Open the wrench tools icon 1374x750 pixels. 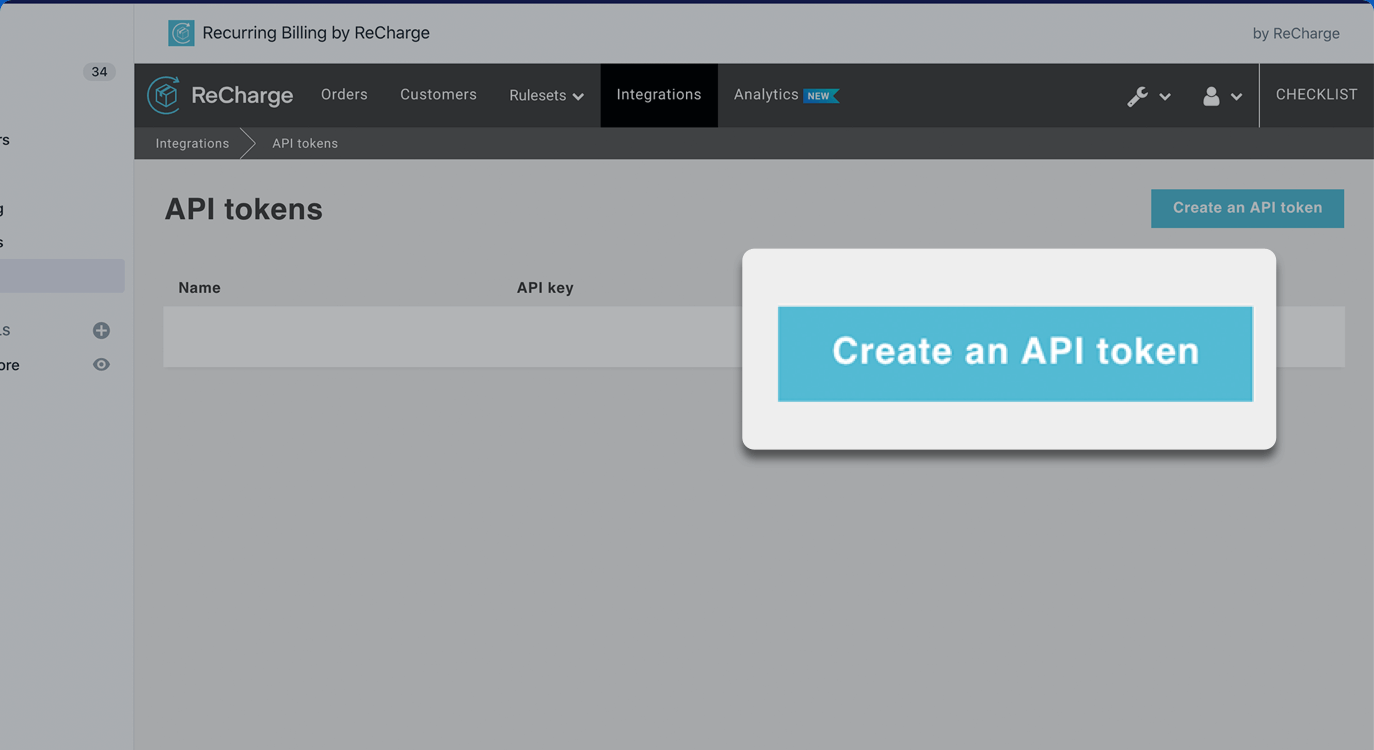pyautogui.click(x=1137, y=96)
